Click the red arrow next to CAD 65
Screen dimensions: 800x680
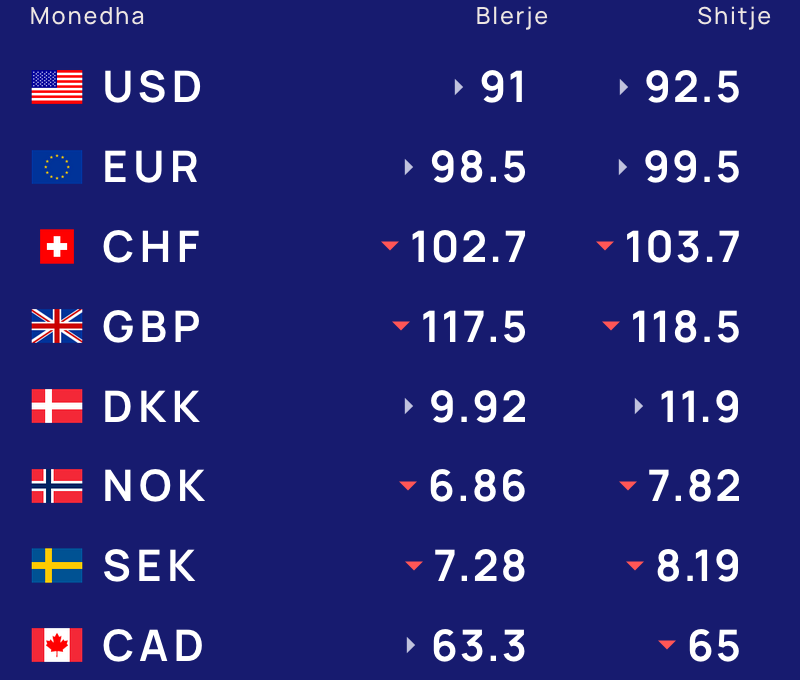click(667, 645)
